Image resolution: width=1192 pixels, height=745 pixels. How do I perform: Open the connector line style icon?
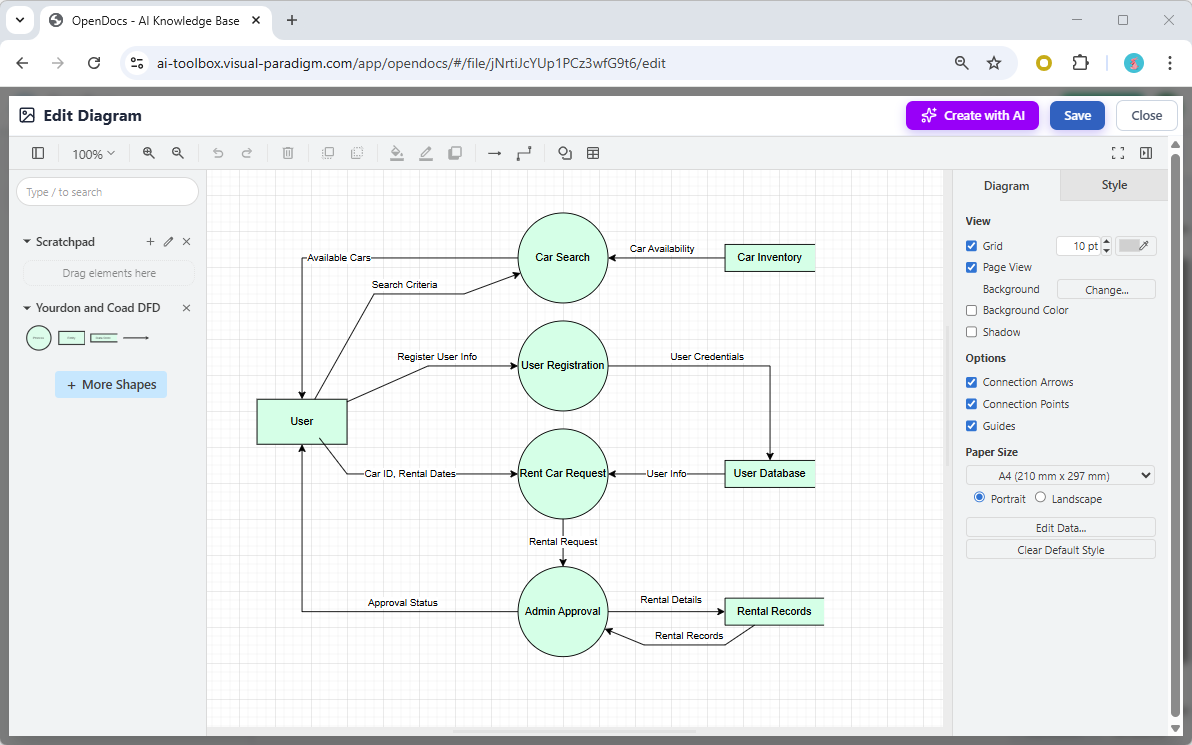pos(524,153)
